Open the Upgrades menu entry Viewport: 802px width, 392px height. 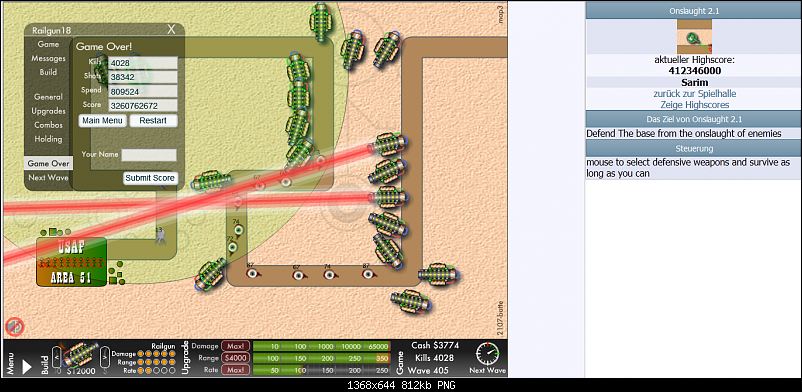coord(49,111)
